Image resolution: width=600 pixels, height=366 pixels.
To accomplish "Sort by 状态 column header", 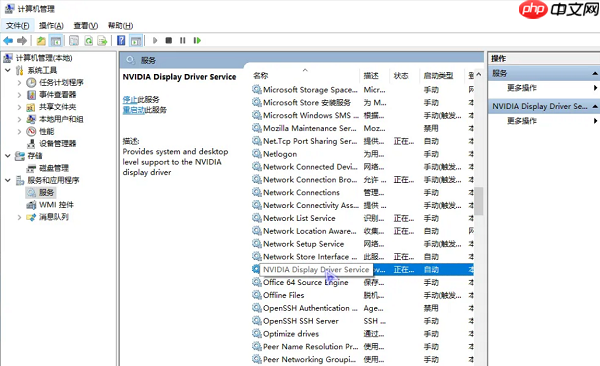I will coord(404,75).
